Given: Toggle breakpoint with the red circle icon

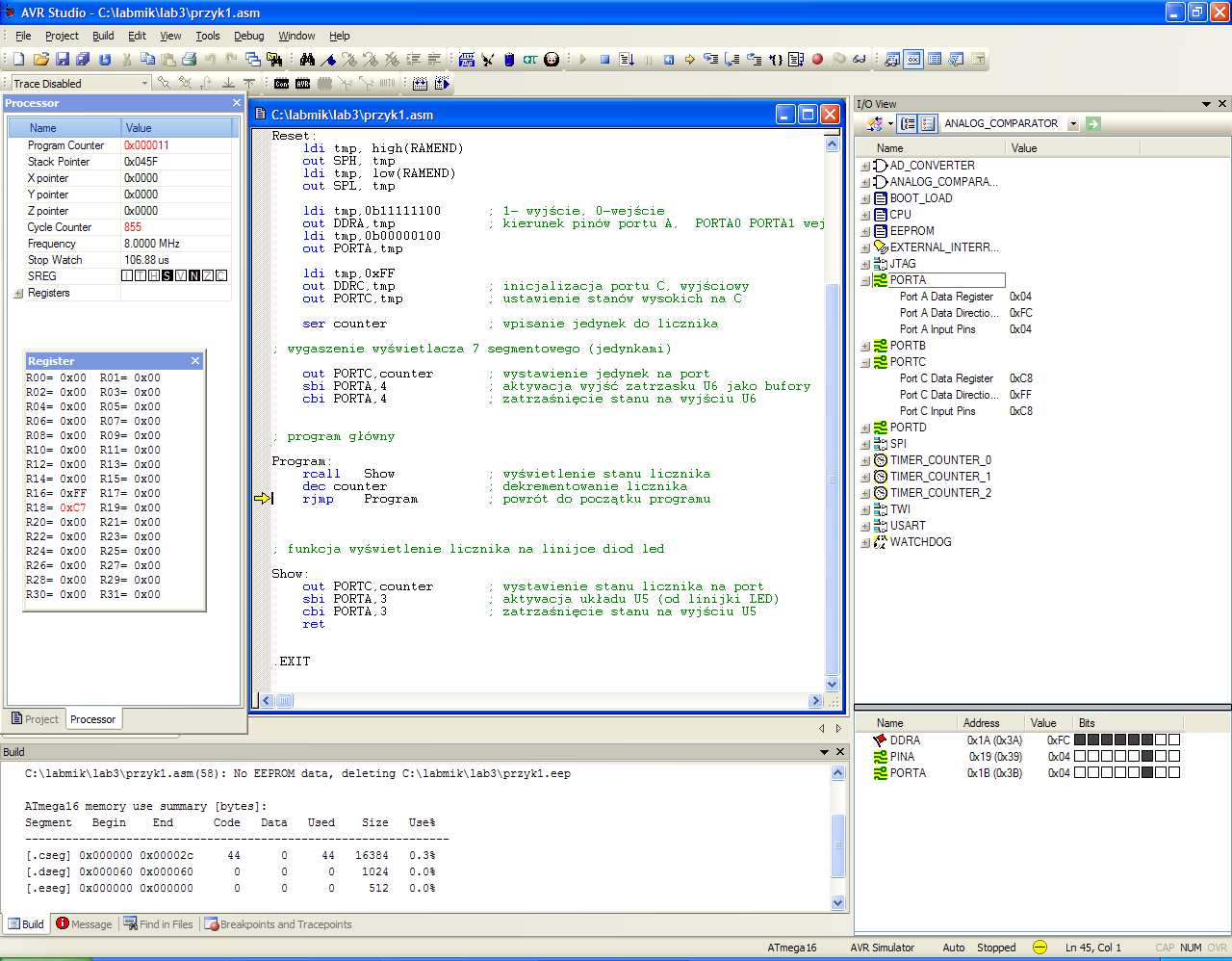Looking at the screenshot, I should [817, 60].
